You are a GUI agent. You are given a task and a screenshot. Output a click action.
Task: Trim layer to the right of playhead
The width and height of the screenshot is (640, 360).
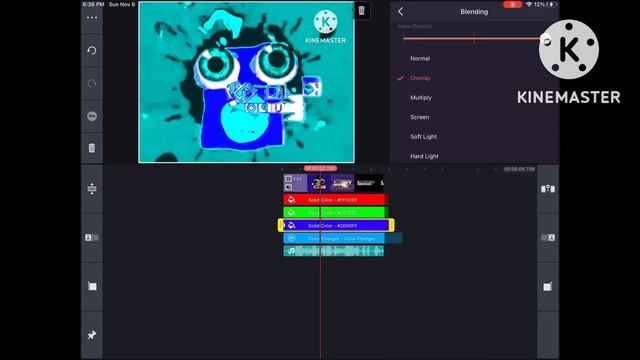coord(548,238)
